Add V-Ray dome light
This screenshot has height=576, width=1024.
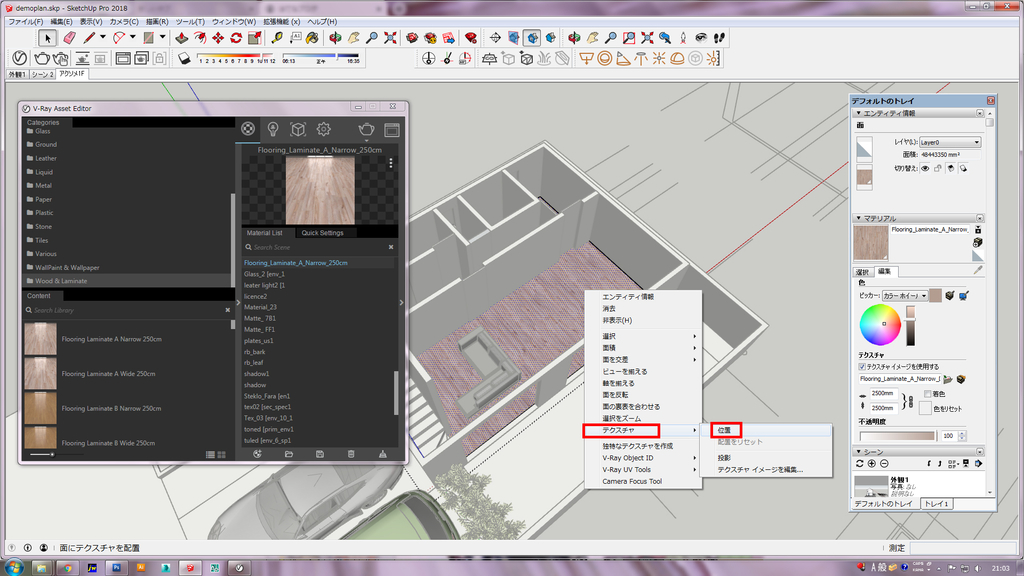(x=677, y=59)
